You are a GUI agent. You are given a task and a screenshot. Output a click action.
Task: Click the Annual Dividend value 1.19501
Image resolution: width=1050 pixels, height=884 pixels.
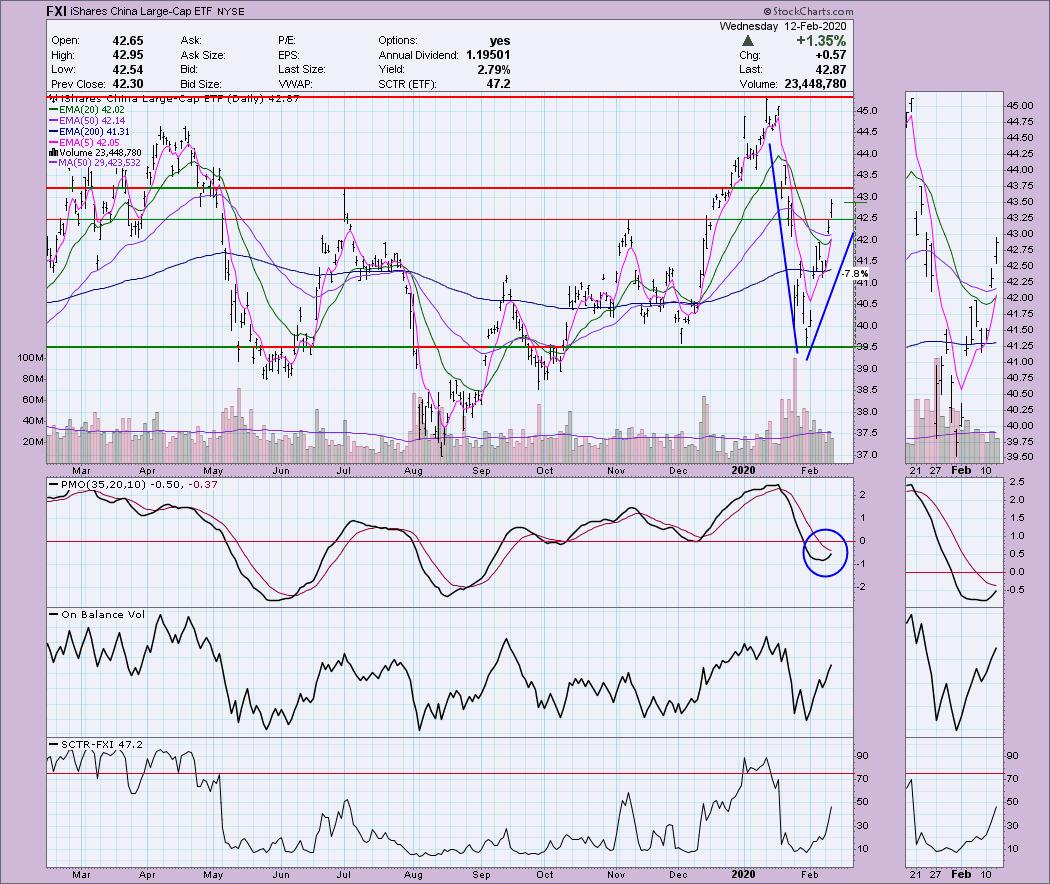click(488, 55)
